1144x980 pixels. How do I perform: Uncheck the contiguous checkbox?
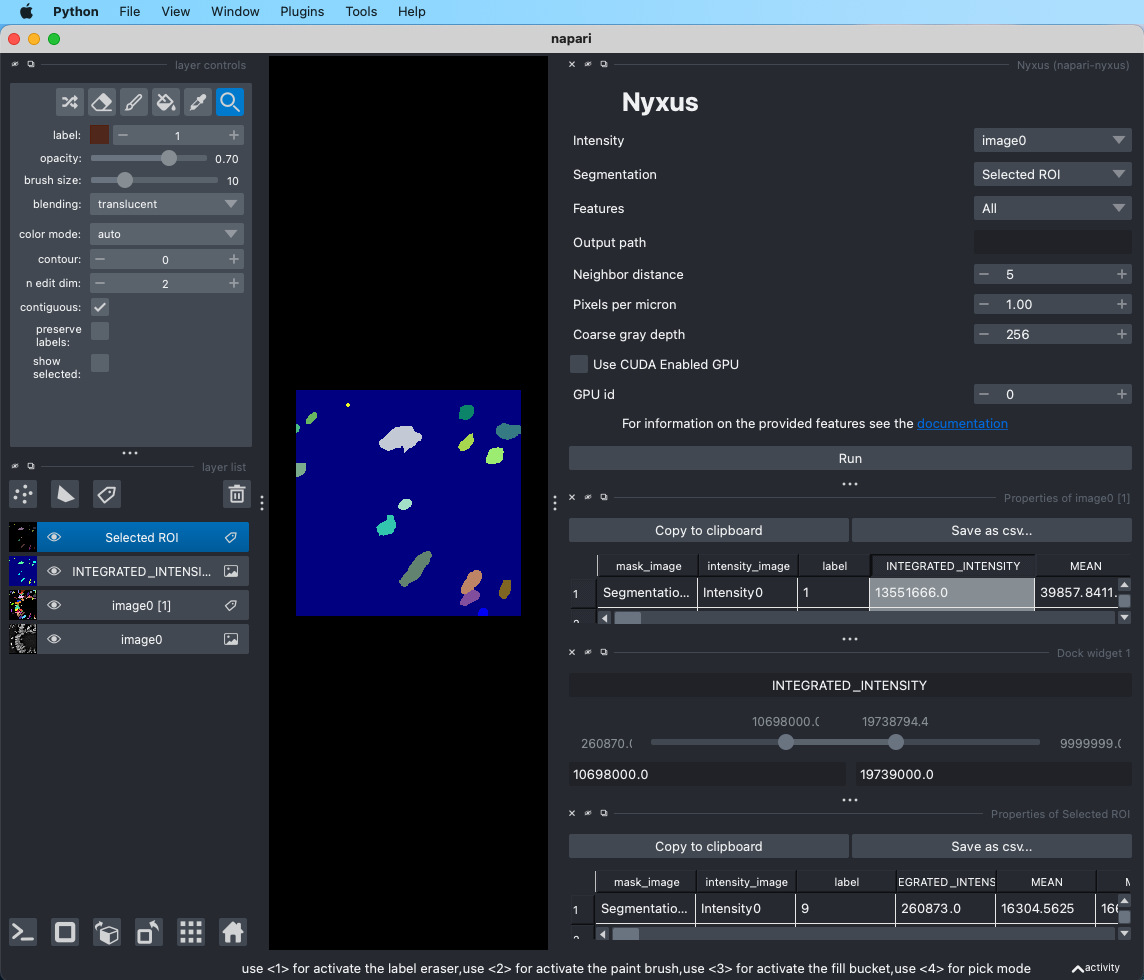[x=100, y=307]
